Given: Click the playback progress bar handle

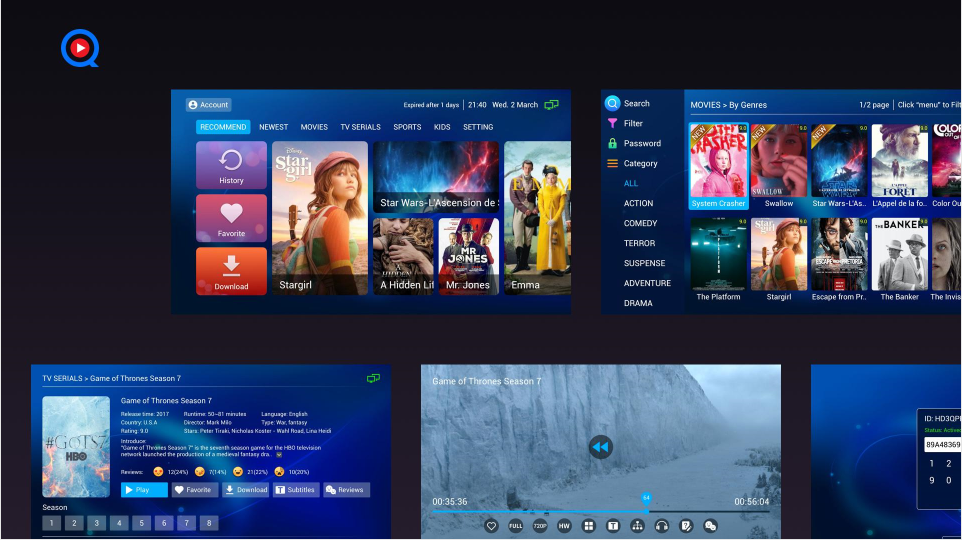Looking at the screenshot, I should [x=646, y=499].
